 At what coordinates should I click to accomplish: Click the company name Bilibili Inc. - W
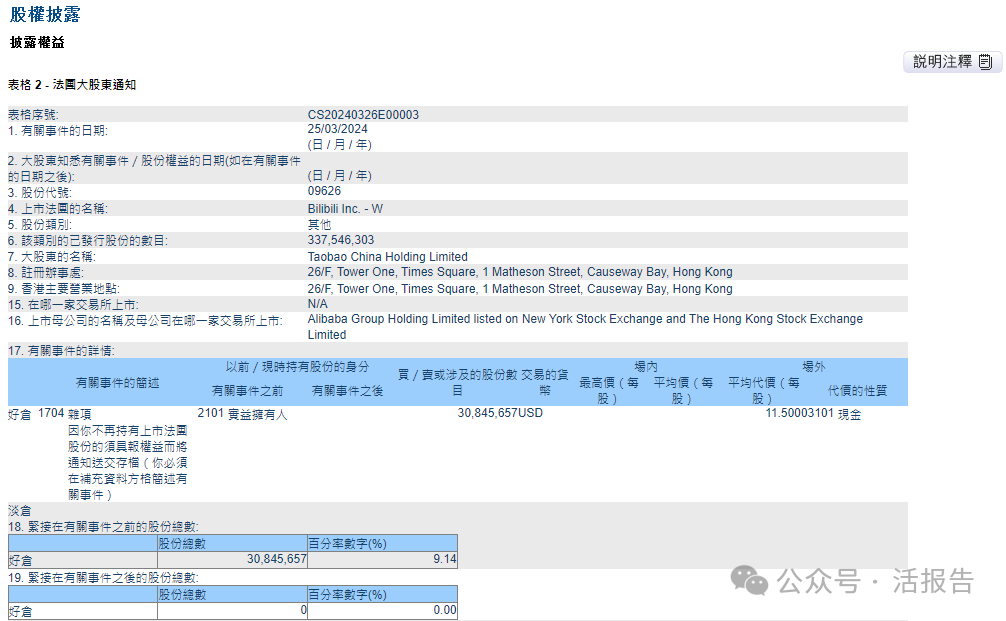tap(345, 209)
